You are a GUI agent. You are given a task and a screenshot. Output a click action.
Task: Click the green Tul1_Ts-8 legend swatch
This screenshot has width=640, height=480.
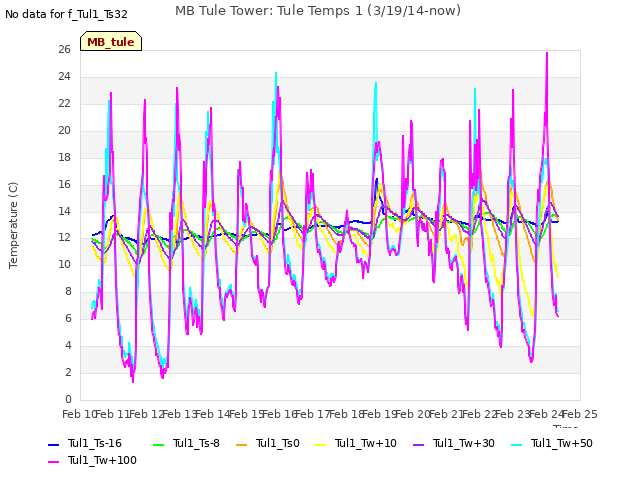pos(158,444)
